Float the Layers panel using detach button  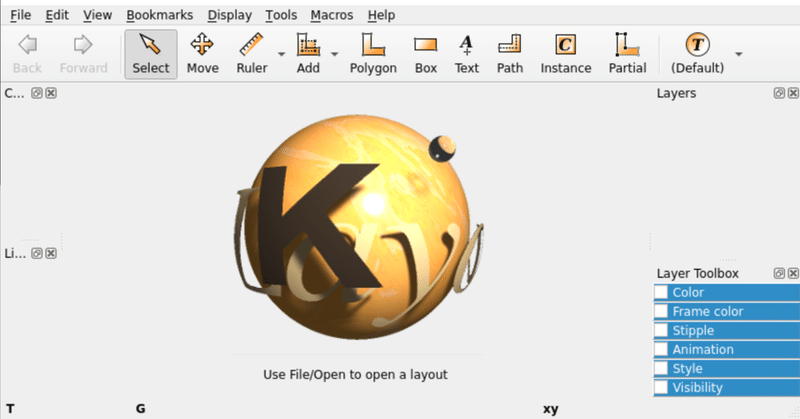point(779,93)
